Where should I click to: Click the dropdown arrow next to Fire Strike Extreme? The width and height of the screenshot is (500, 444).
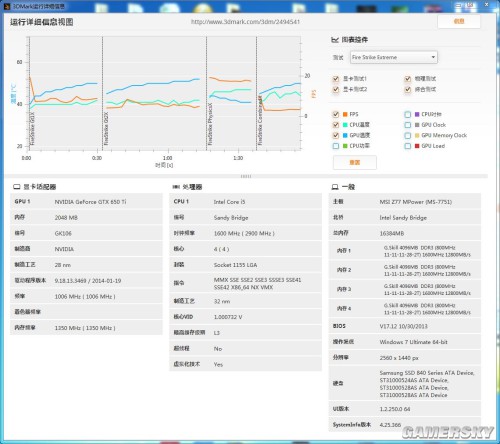click(433, 57)
